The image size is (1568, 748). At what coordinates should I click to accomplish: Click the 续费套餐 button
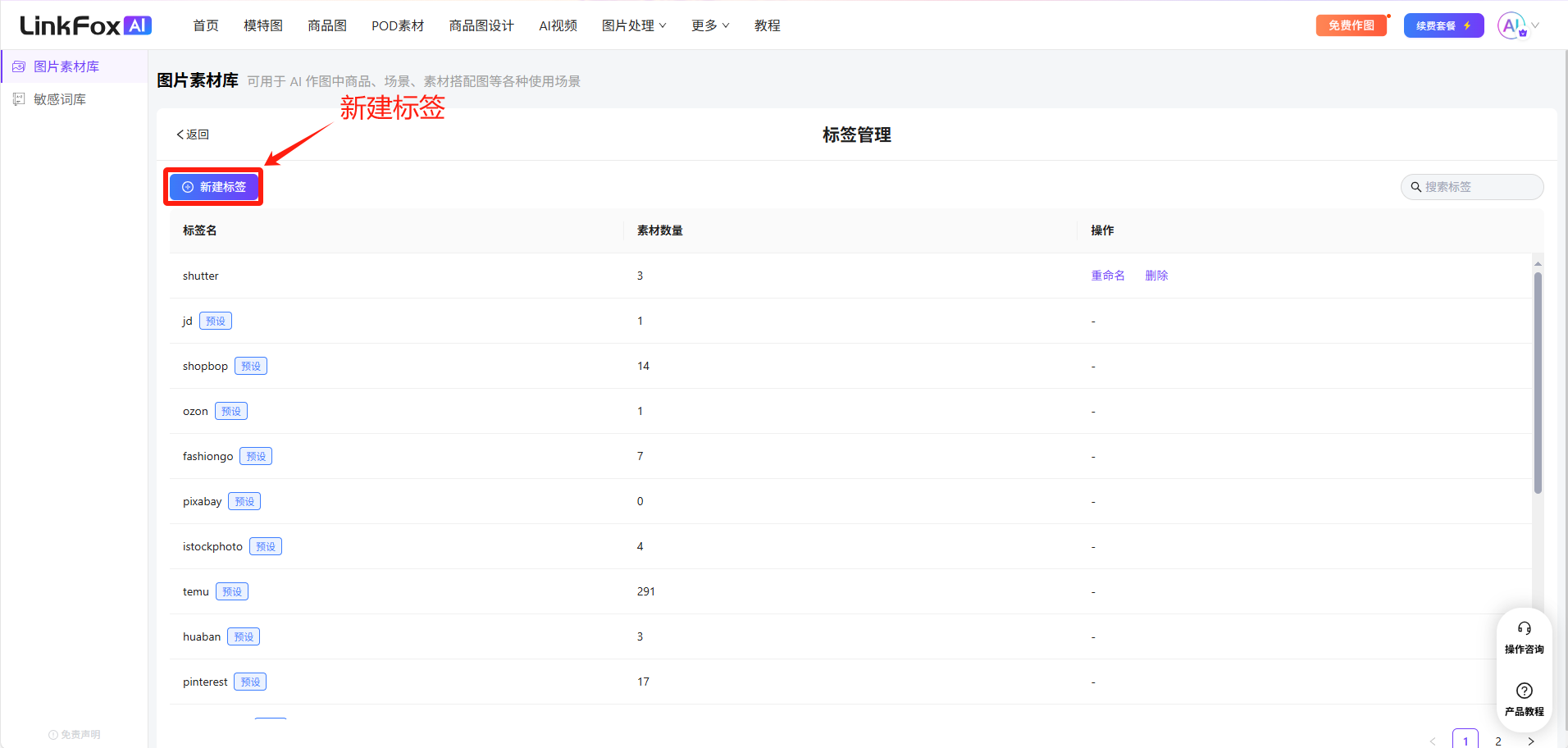click(x=1443, y=25)
